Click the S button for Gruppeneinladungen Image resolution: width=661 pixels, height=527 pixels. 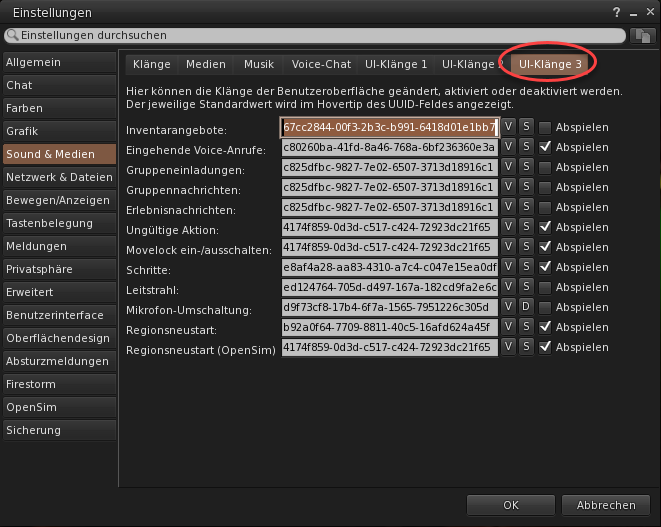pyautogui.click(x=525, y=168)
